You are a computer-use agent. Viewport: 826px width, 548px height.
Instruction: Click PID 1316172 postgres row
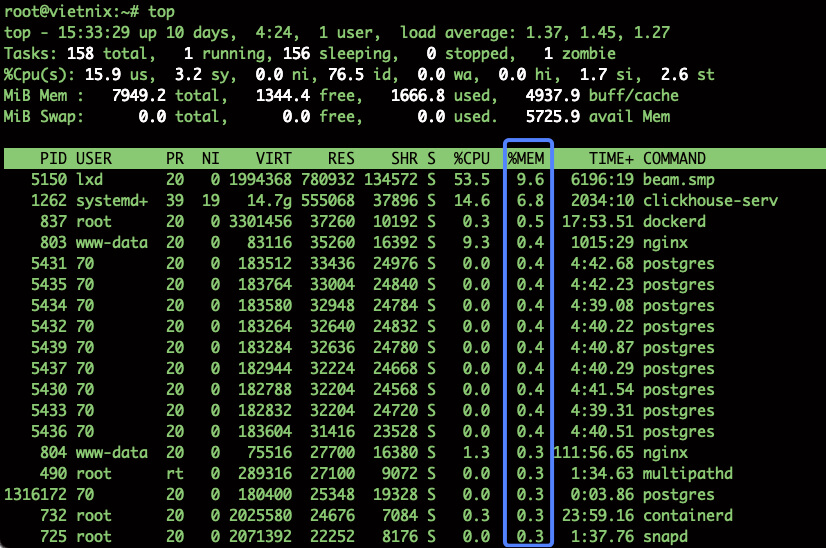(x=35, y=494)
